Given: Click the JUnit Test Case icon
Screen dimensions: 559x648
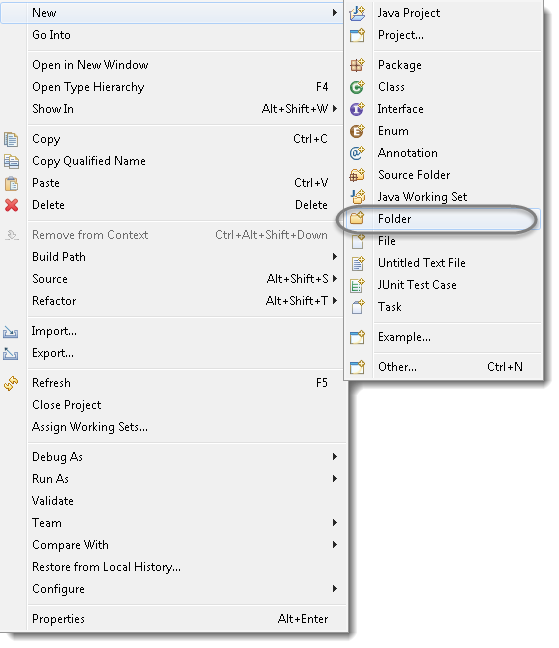Looking at the screenshot, I should pyautogui.click(x=357, y=285).
